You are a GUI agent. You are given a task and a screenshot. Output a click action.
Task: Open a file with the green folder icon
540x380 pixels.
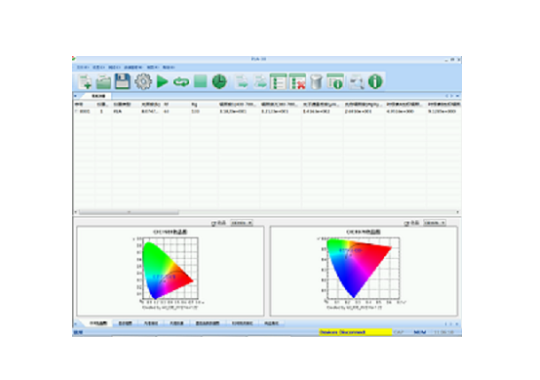[x=103, y=82]
